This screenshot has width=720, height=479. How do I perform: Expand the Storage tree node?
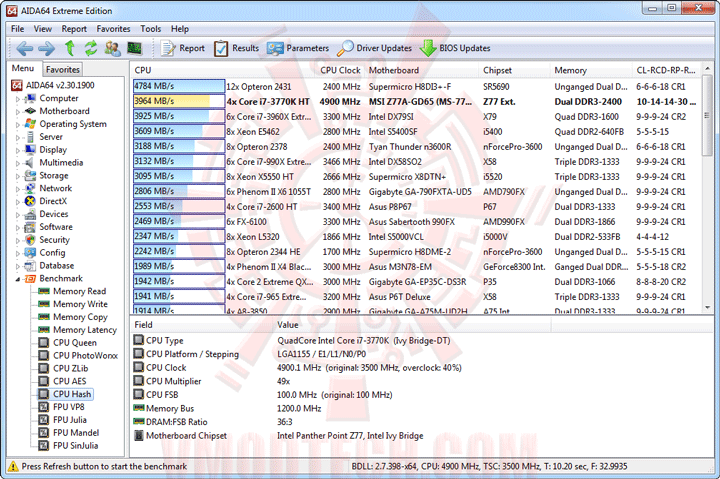18,176
